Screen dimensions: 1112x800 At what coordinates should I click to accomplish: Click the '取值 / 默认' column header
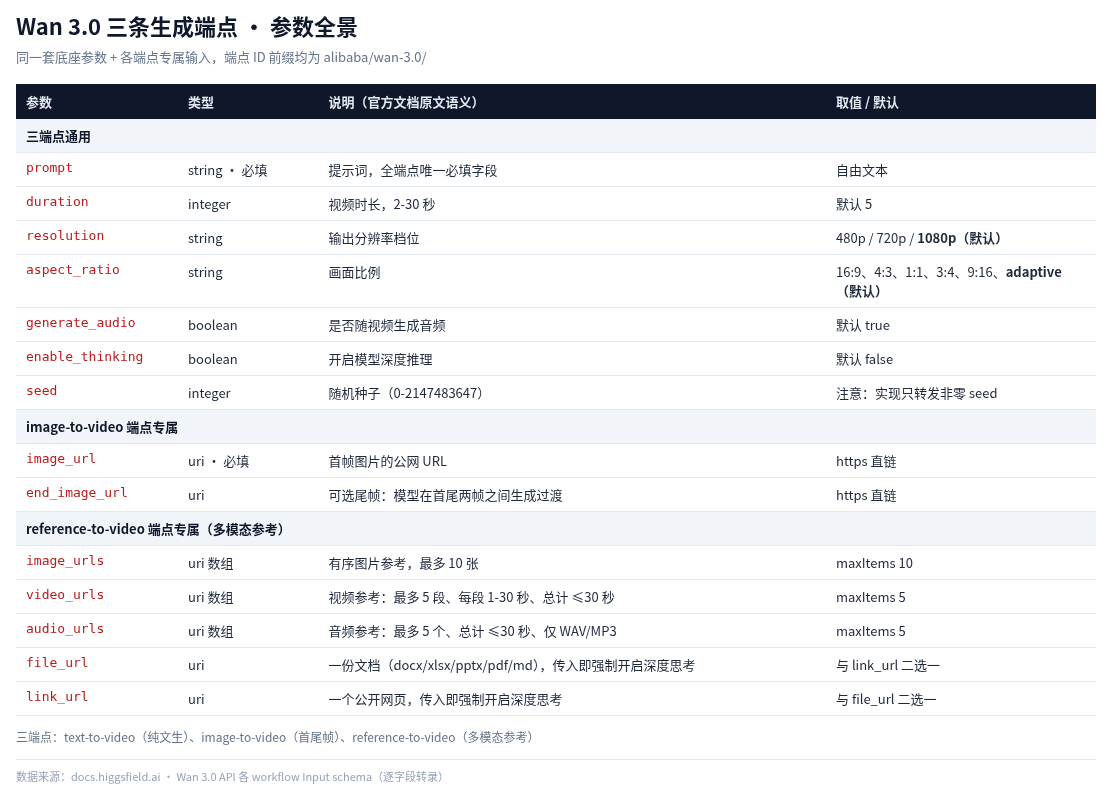tap(867, 102)
